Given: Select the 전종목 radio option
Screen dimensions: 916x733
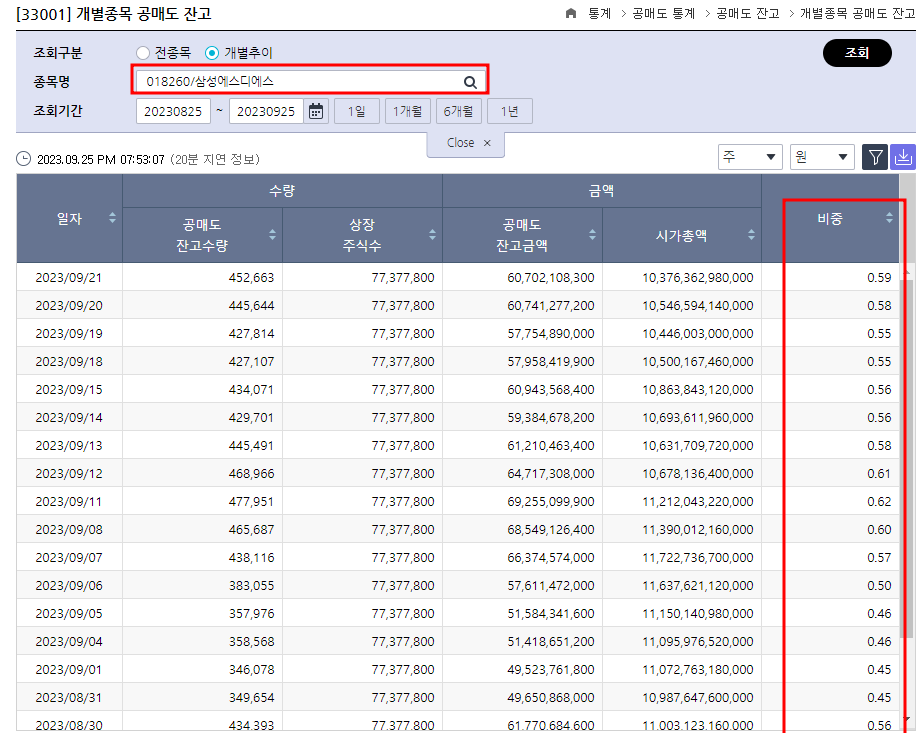Looking at the screenshot, I should pos(143,53).
